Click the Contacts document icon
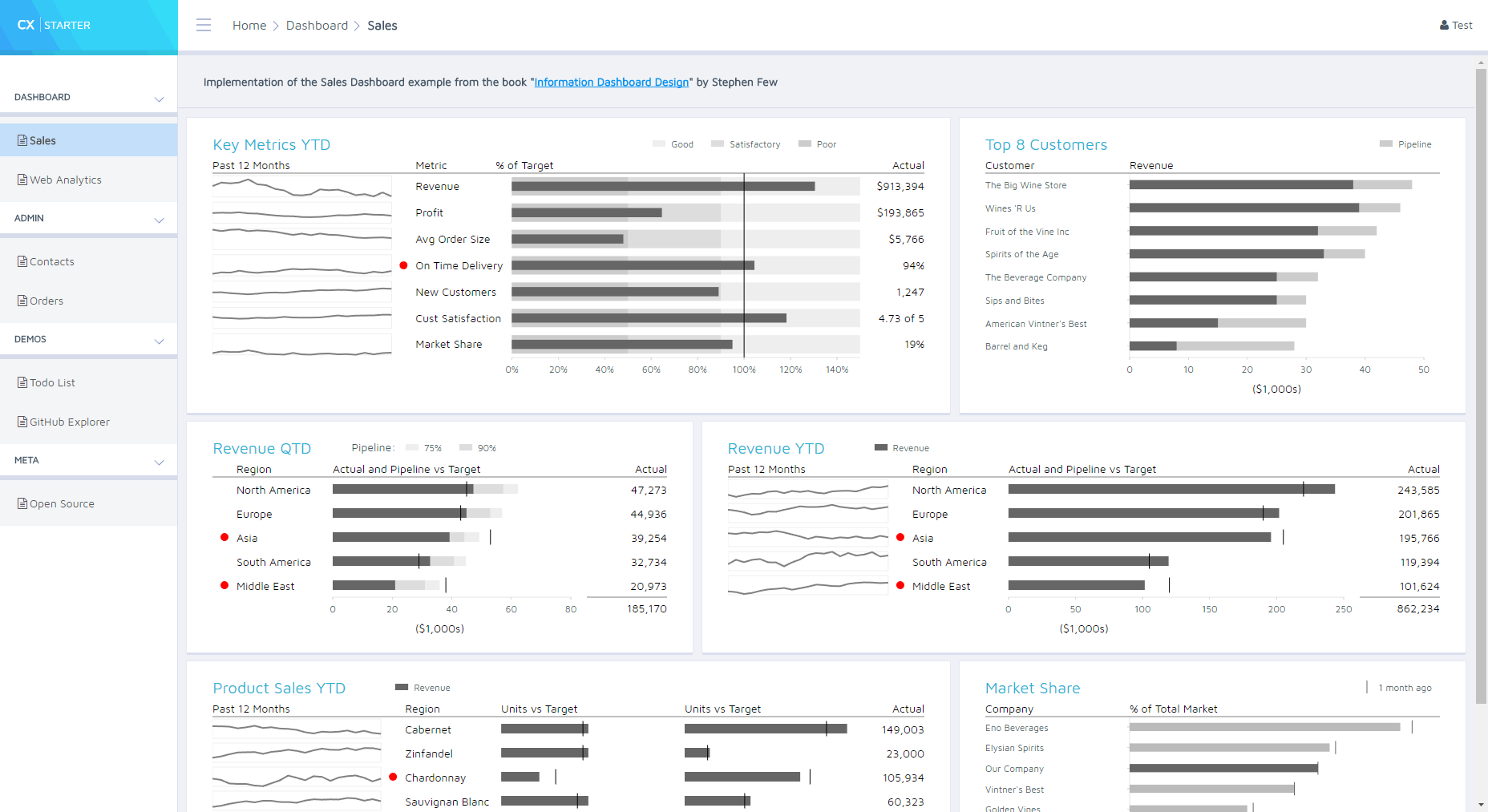Image resolution: width=1488 pixels, height=812 pixels. pos(22,261)
